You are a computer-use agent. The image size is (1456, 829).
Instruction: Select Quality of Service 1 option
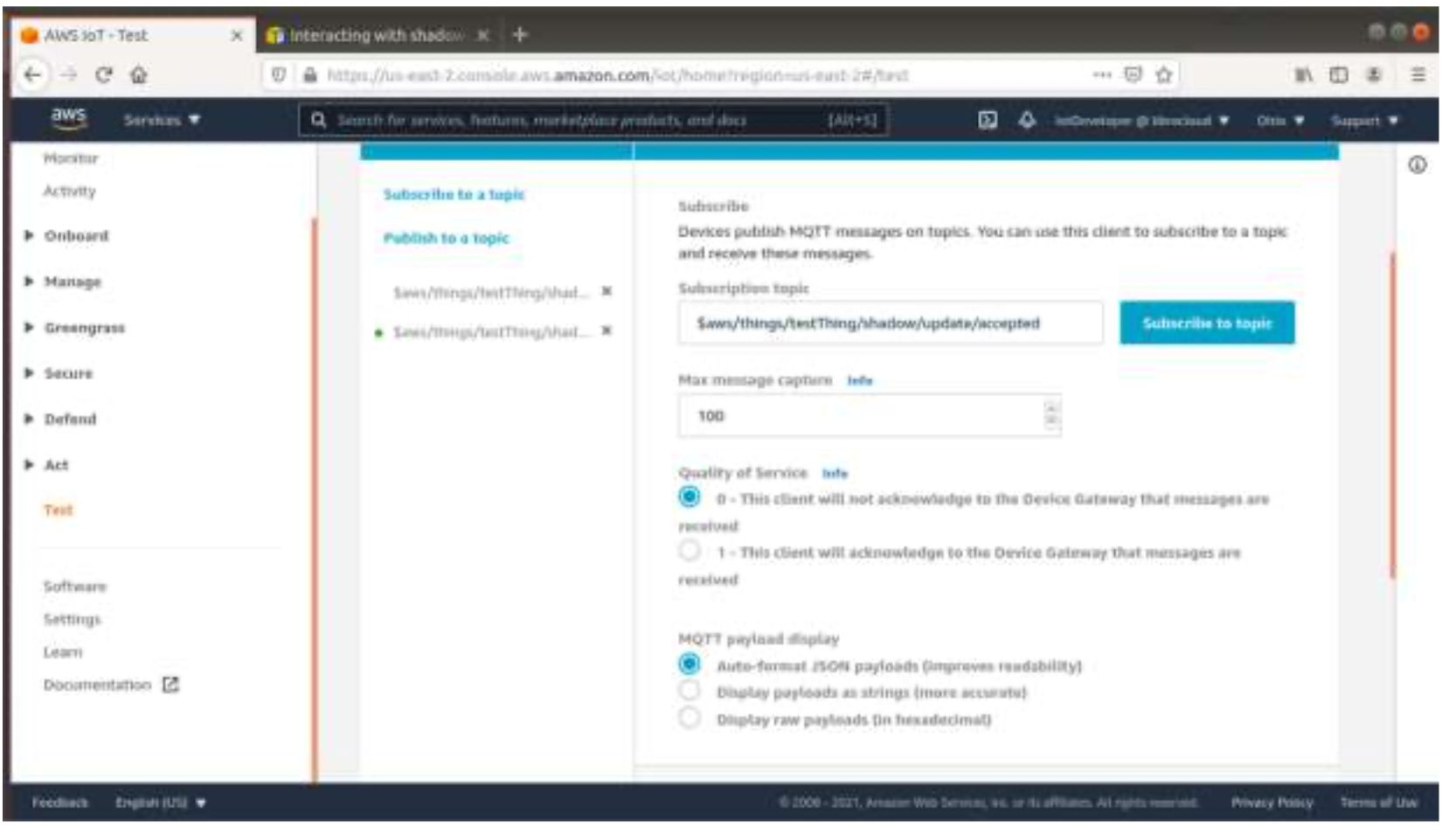690,551
